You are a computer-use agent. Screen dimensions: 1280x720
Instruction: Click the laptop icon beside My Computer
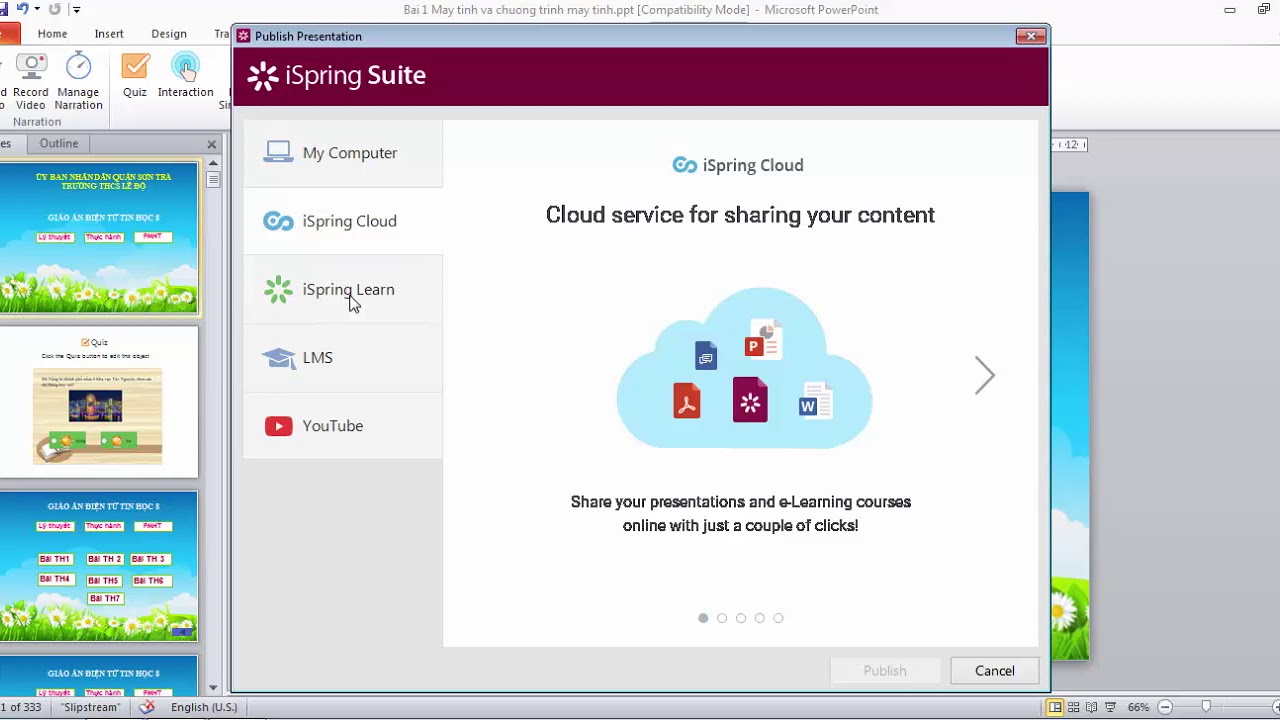click(x=278, y=152)
